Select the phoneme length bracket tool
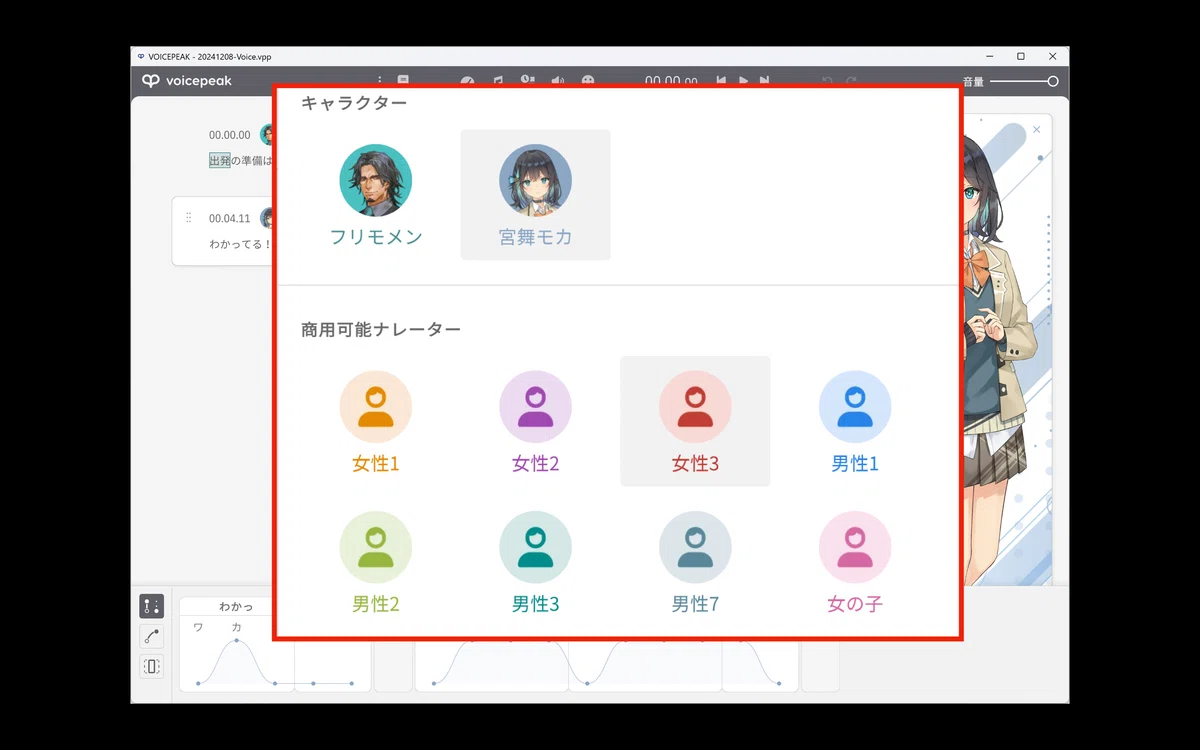Image resolution: width=1200 pixels, height=750 pixels. (x=151, y=666)
